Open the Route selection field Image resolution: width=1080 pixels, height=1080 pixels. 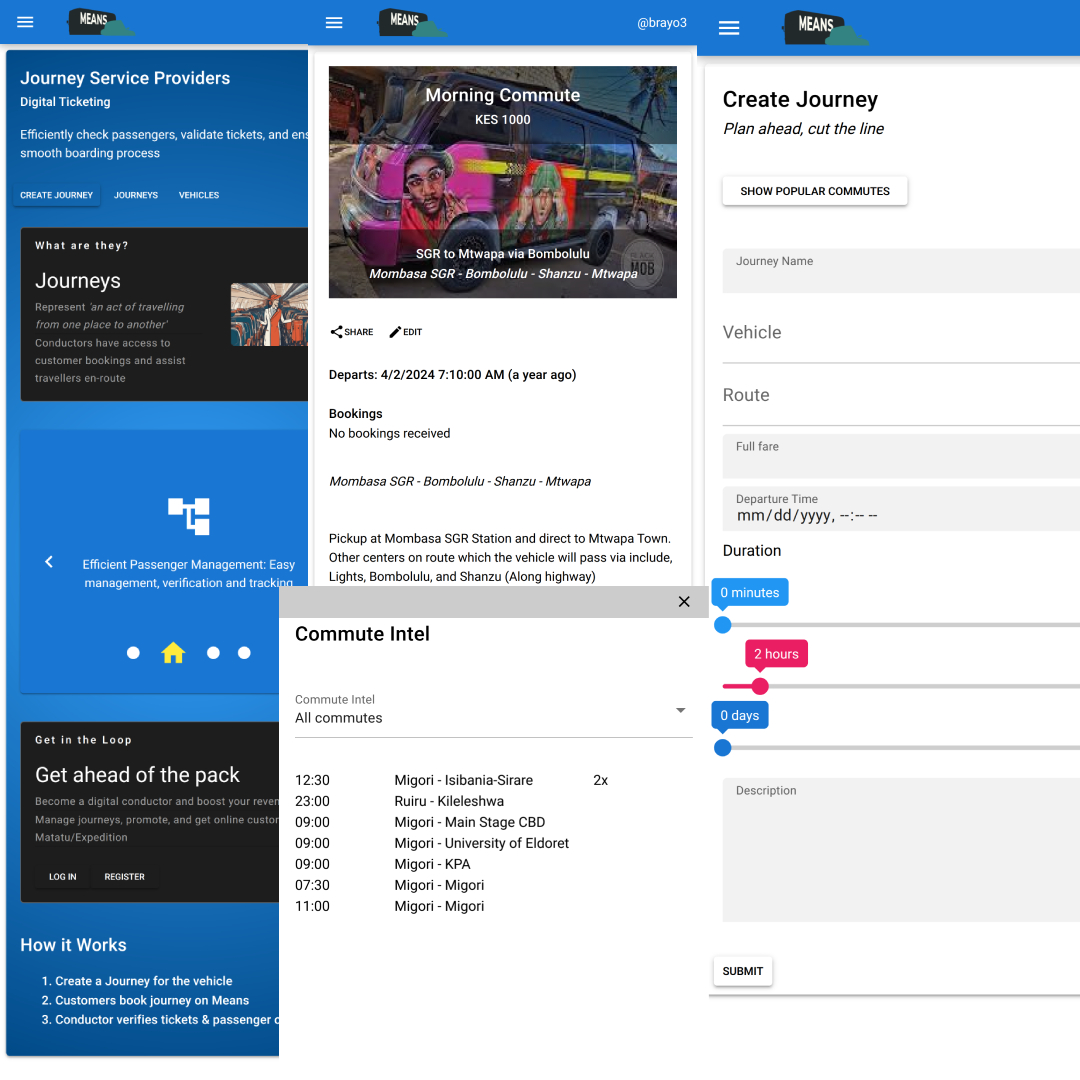tap(900, 396)
